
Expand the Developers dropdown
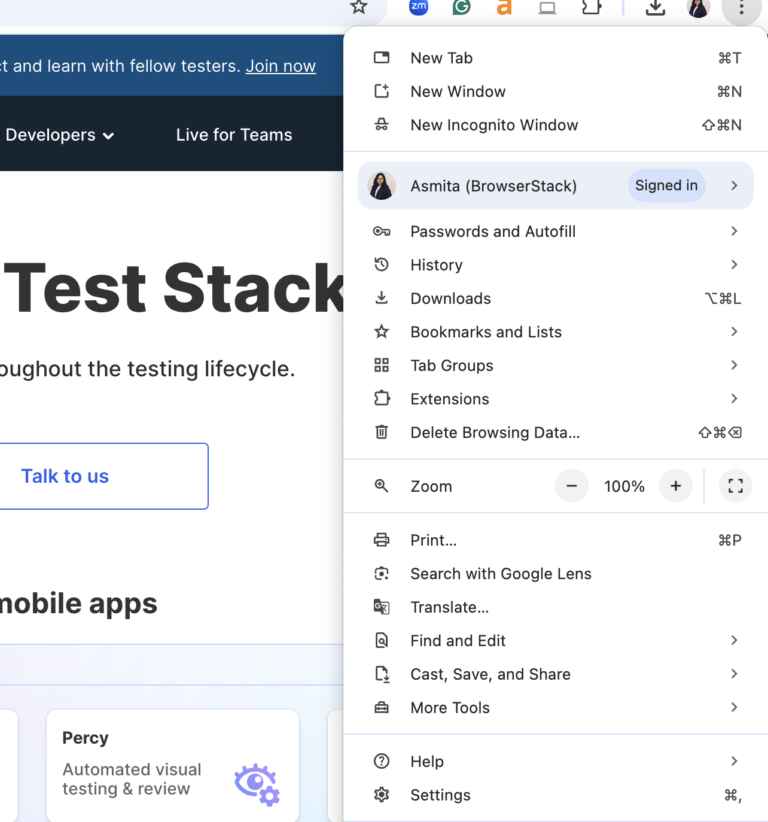(60, 135)
